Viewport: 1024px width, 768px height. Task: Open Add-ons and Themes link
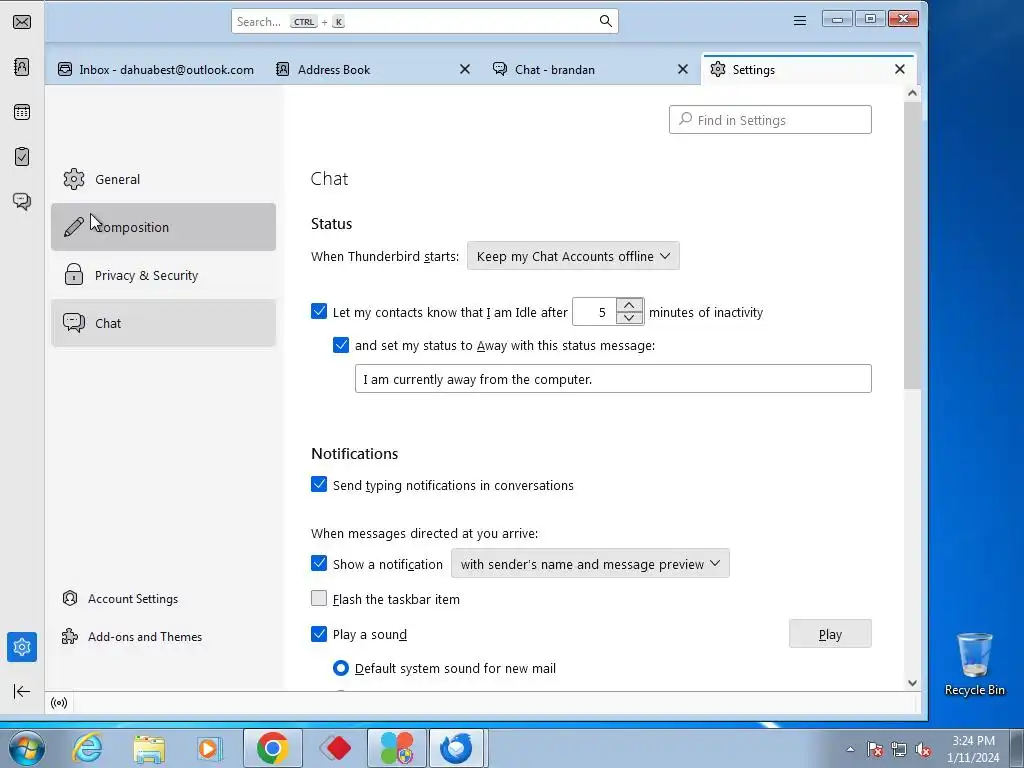(x=132, y=637)
